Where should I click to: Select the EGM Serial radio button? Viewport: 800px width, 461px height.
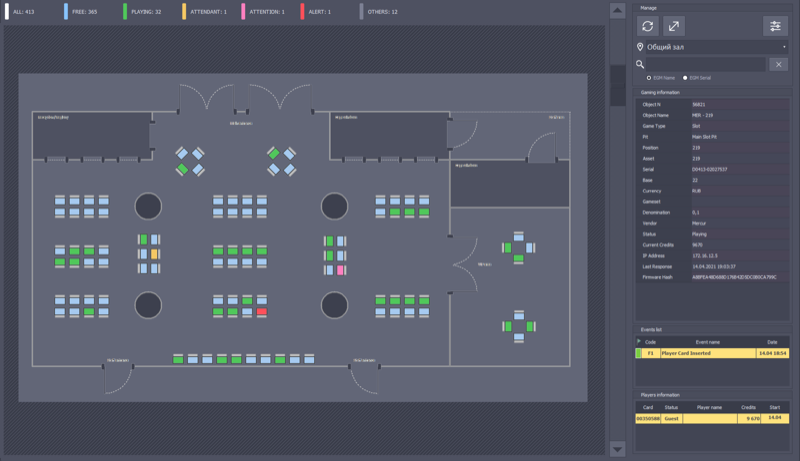pos(685,77)
